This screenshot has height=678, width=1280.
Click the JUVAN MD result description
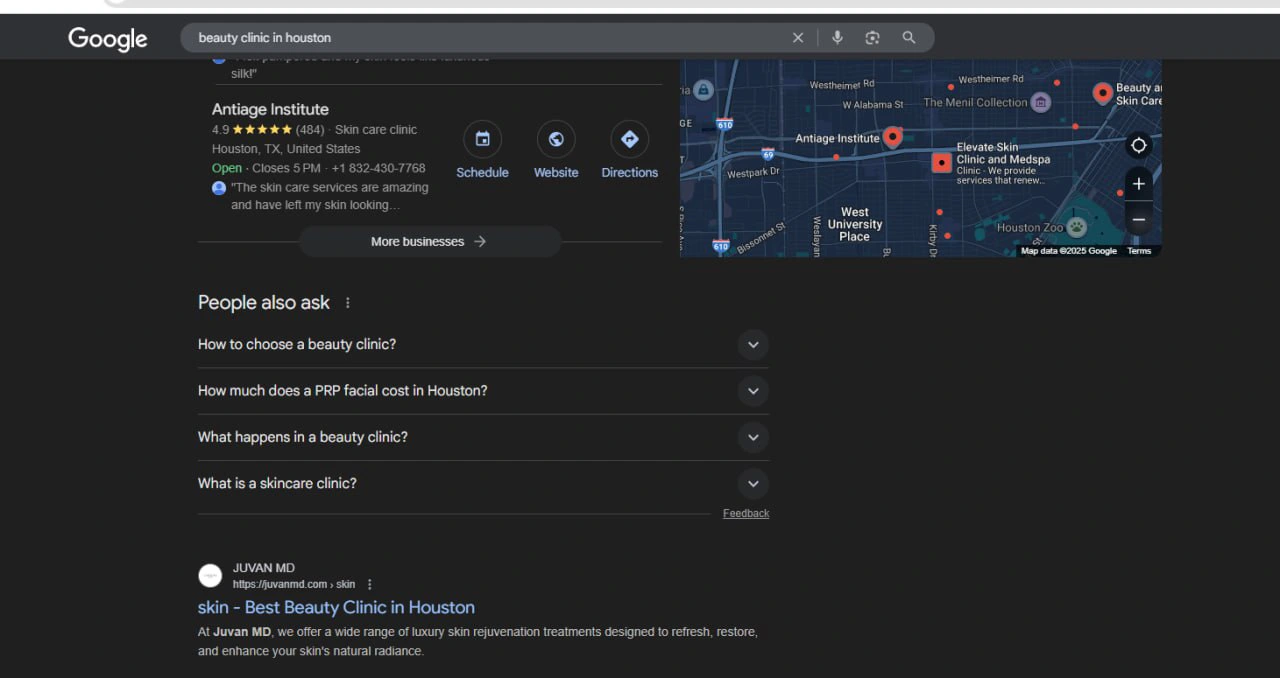point(478,642)
